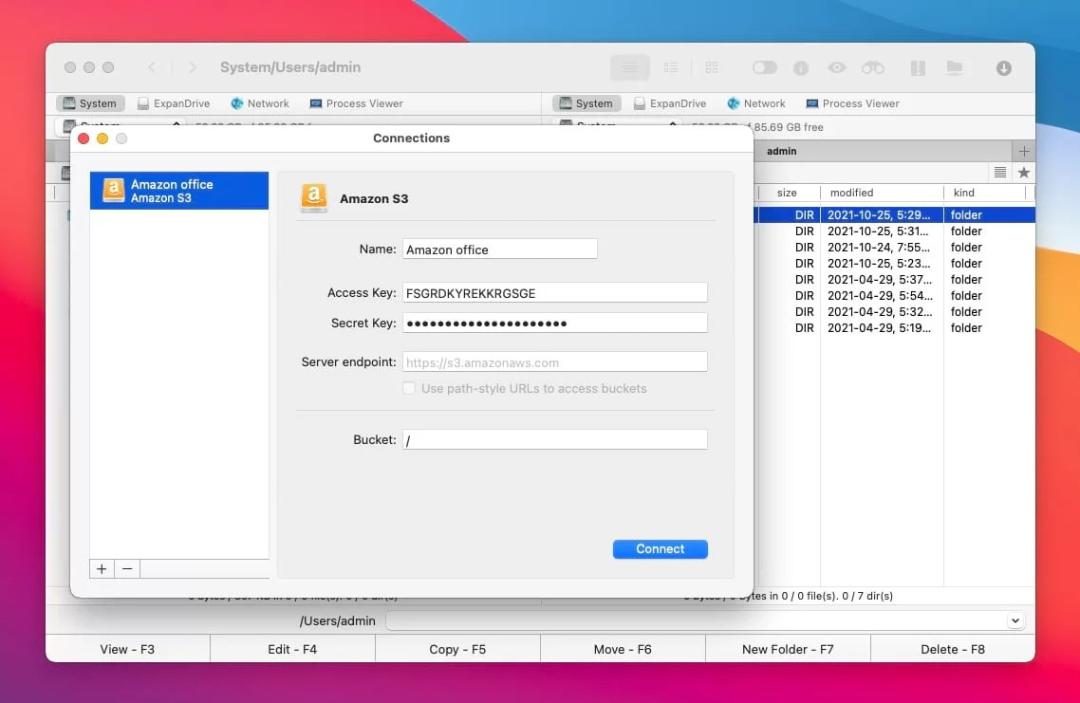1080x703 pixels.
Task: Click the back navigation arrow in toolbar
Action: (152, 67)
